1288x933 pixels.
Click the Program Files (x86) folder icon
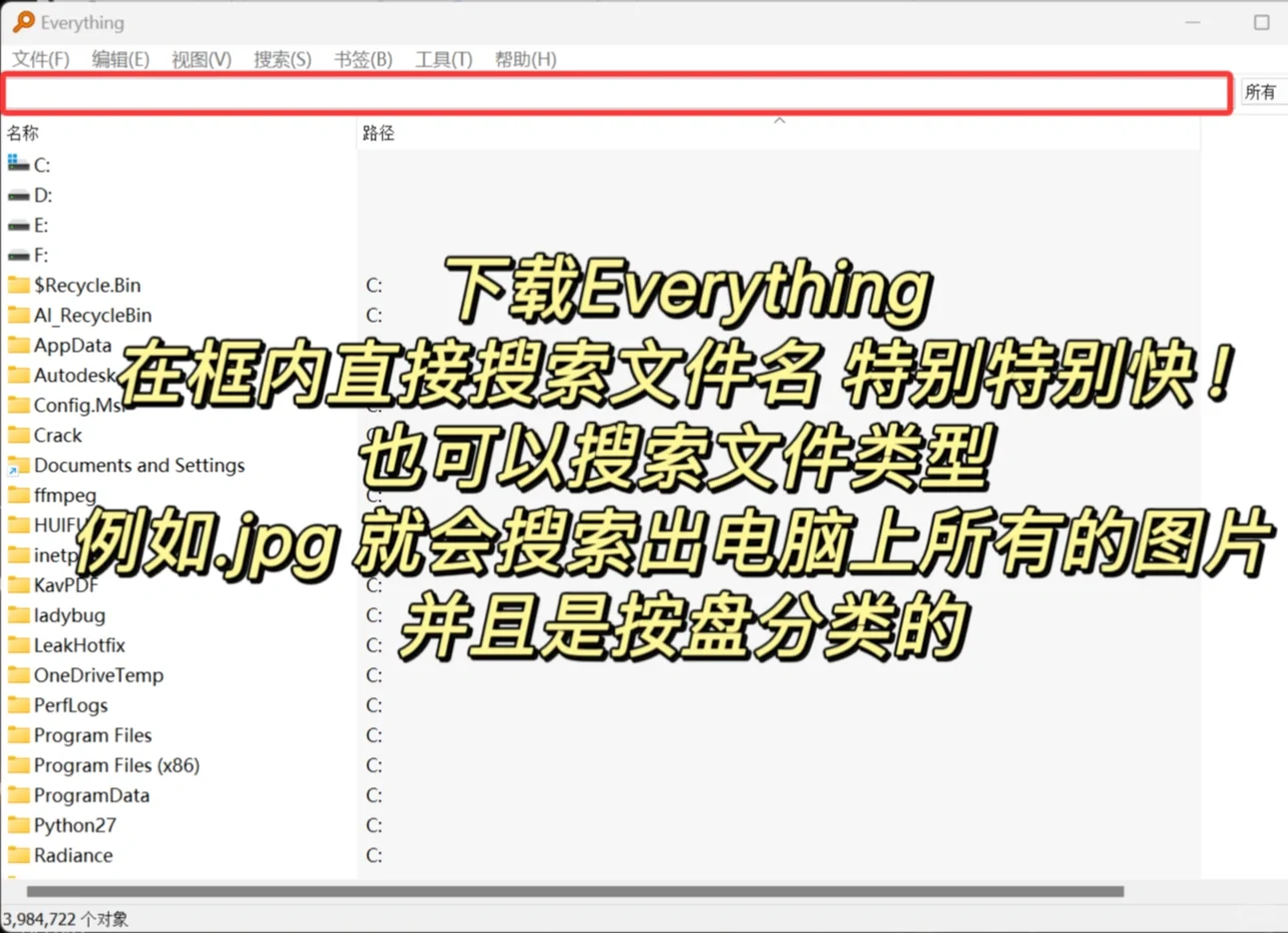(x=18, y=764)
